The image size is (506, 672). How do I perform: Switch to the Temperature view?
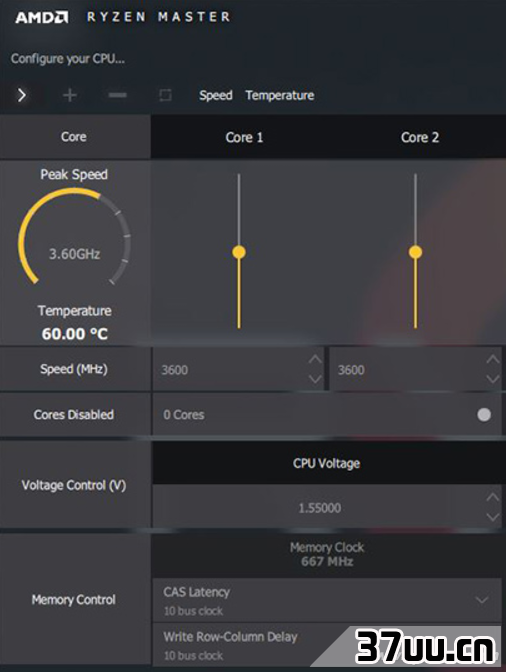tap(280, 95)
